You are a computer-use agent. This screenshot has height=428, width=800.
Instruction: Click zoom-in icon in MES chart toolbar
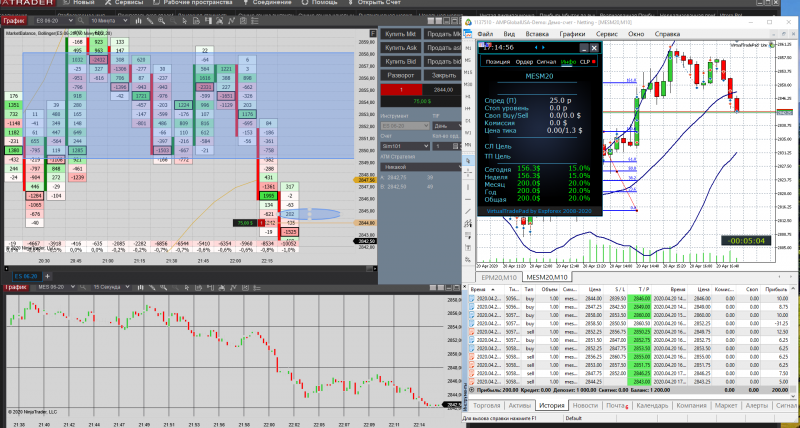click(162, 287)
